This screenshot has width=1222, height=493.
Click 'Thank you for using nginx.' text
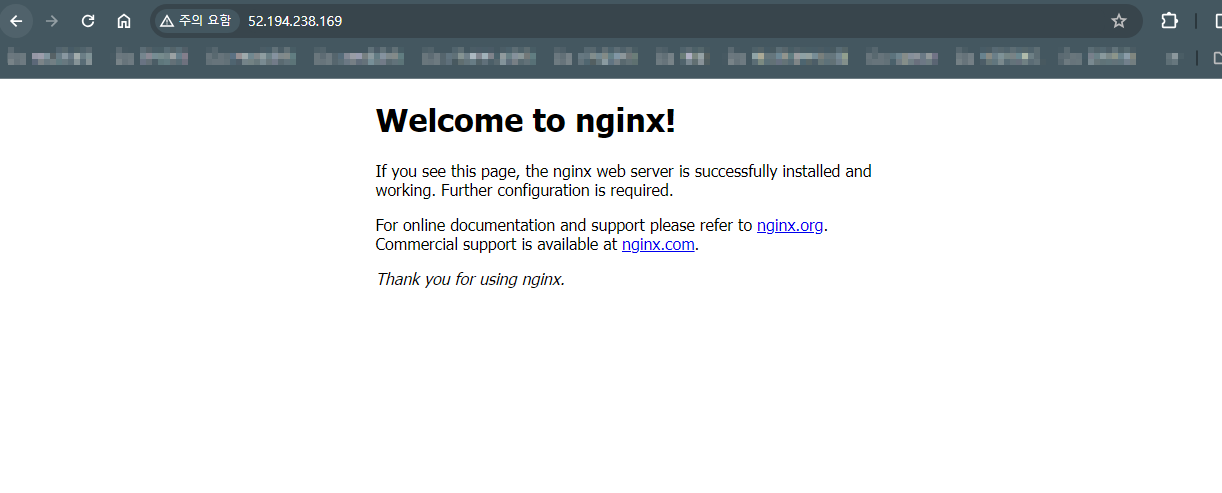[471, 280]
